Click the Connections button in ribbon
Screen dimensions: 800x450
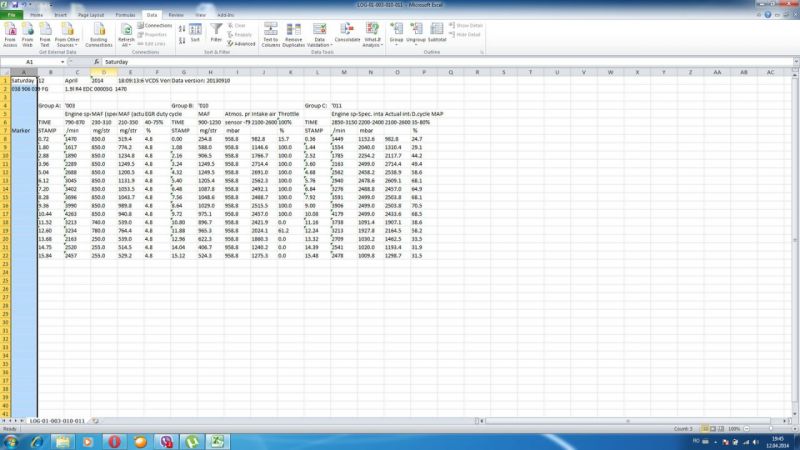155,25
